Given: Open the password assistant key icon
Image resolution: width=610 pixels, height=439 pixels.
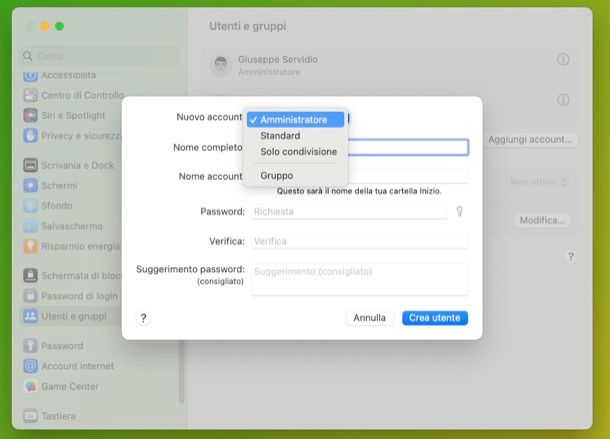Looking at the screenshot, I should pos(459,211).
